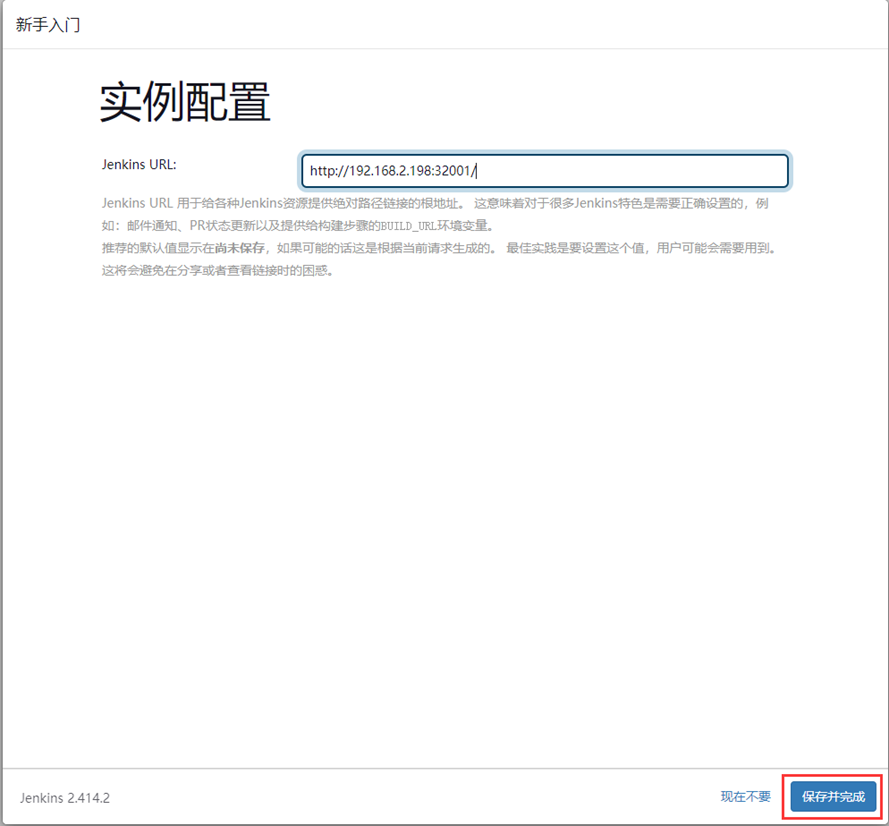Screen dimensions: 889x826
Task: Click the Jenkins 2.414.2 version text
Action: click(65, 798)
